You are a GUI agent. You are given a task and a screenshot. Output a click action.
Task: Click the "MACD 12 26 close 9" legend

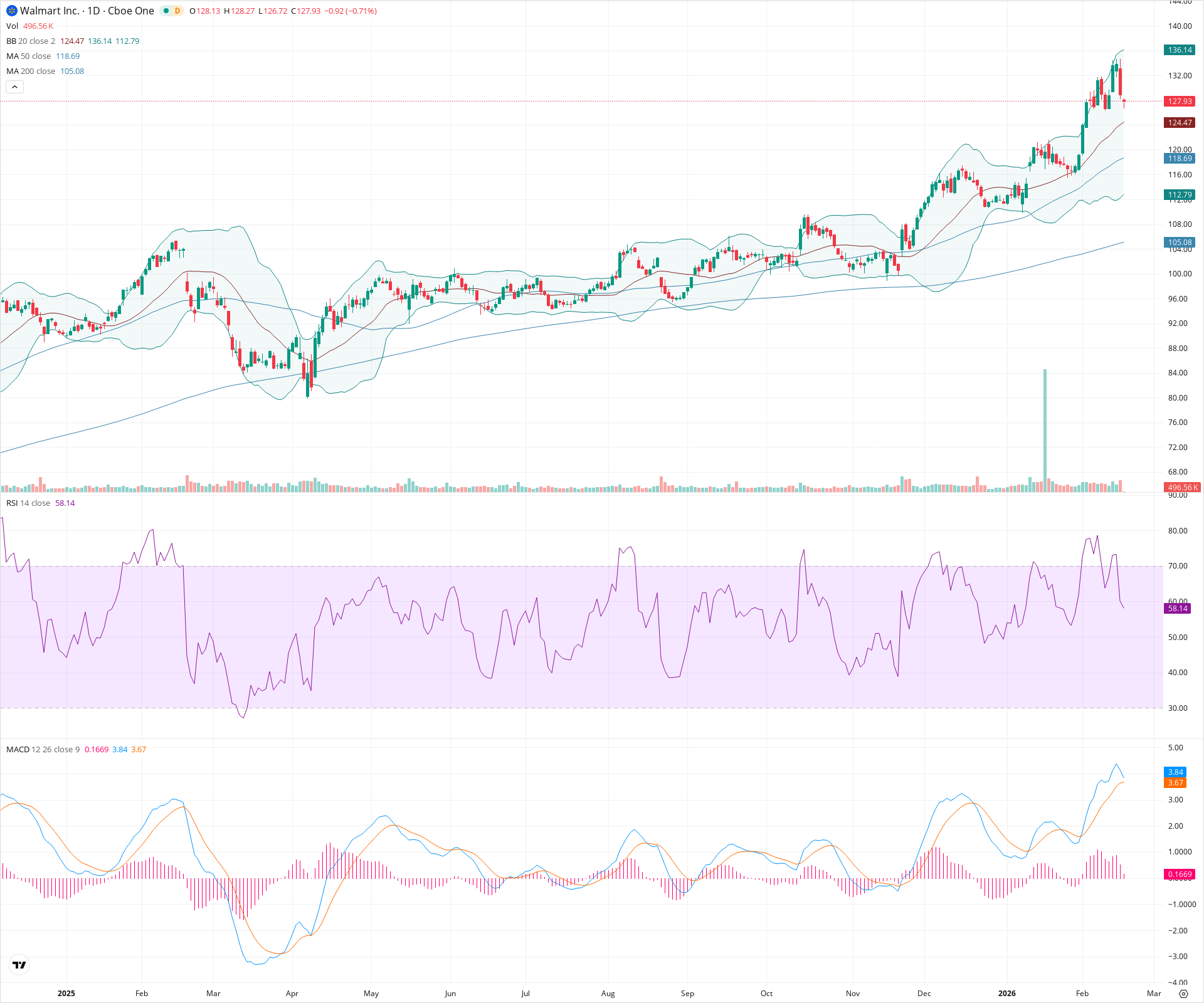pyautogui.click(x=41, y=749)
